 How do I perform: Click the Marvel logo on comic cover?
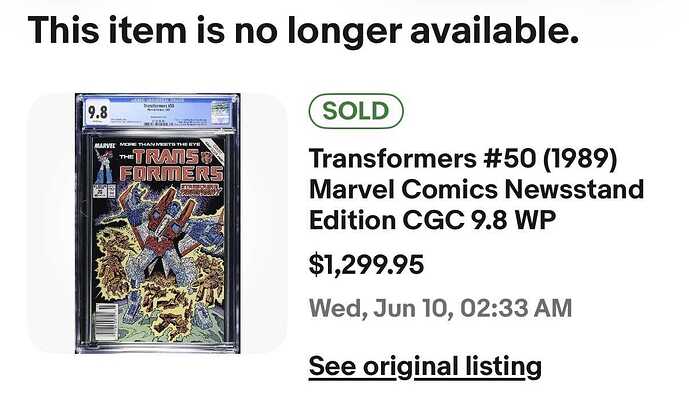[105, 145]
